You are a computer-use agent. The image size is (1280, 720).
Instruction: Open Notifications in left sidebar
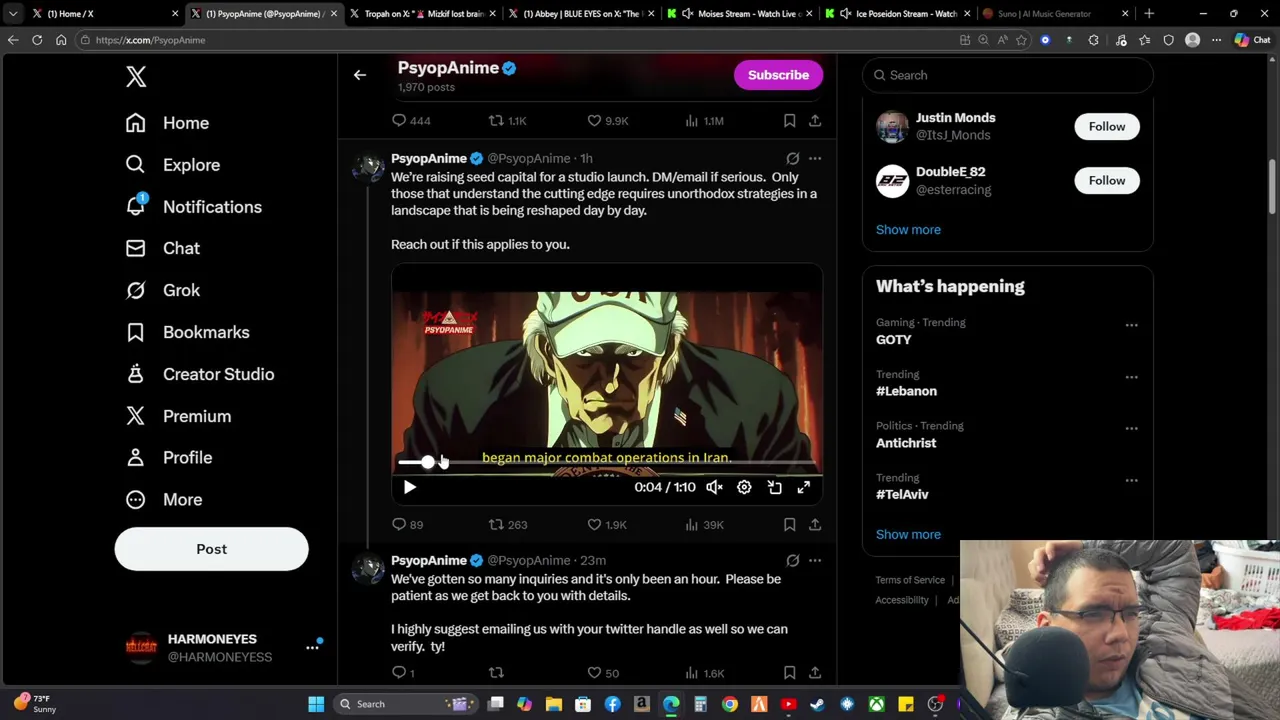click(194, 207)
